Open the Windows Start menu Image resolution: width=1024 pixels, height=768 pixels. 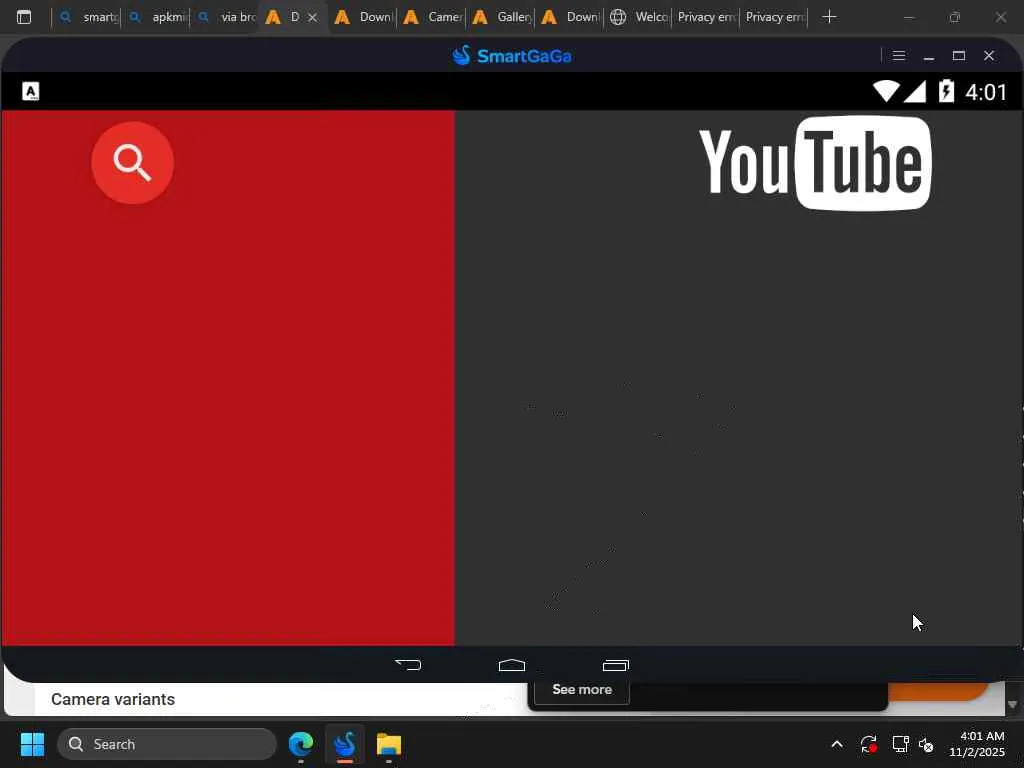[x=32, y=744]
